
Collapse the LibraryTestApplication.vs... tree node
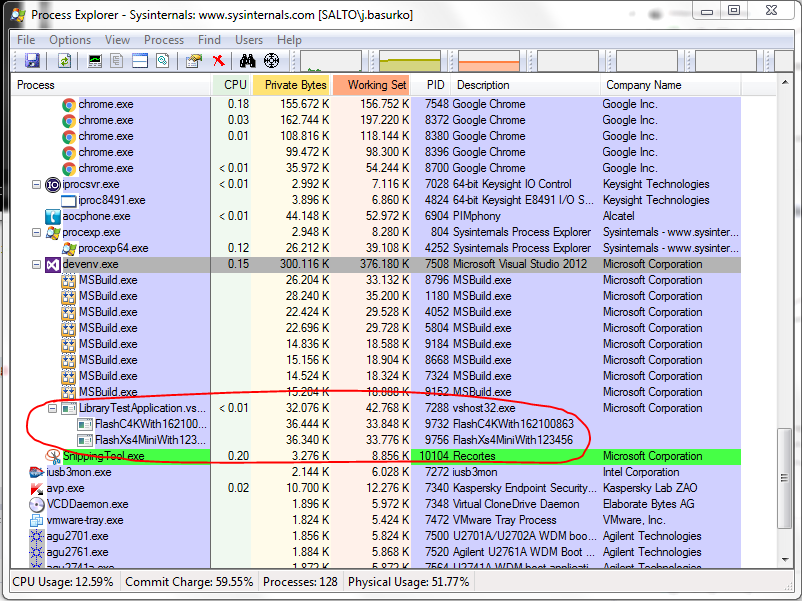(52, 408)
